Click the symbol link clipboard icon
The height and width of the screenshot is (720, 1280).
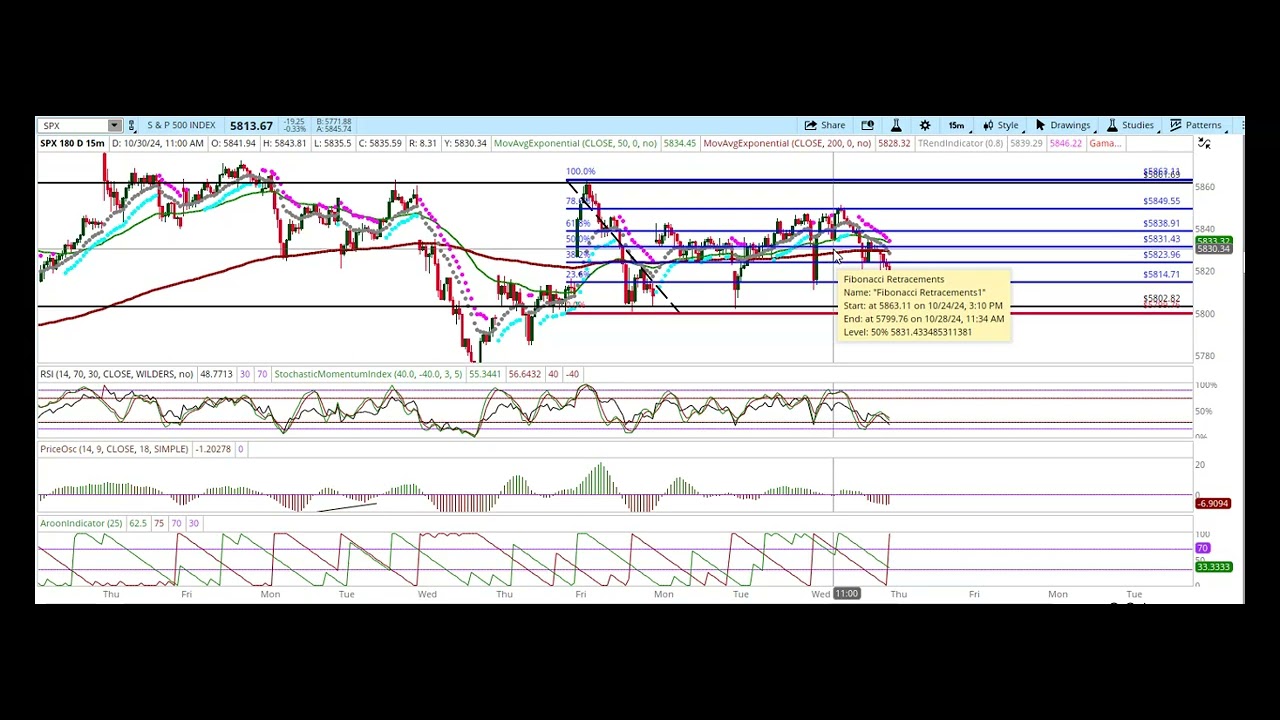point(131,126)
